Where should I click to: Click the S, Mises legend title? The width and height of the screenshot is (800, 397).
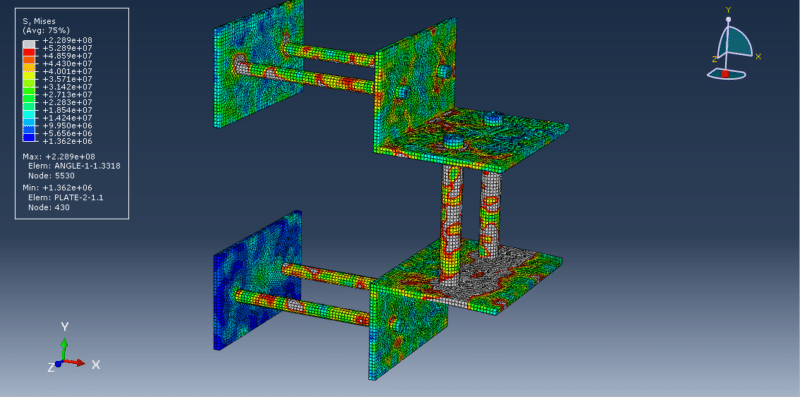(39, 21)
